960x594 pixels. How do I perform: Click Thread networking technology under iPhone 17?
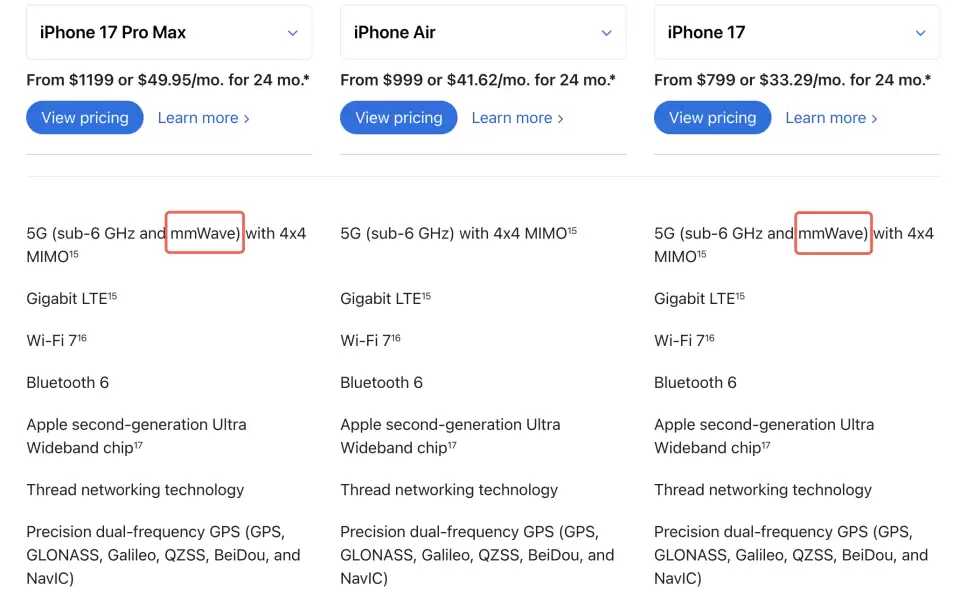(762, 490)
